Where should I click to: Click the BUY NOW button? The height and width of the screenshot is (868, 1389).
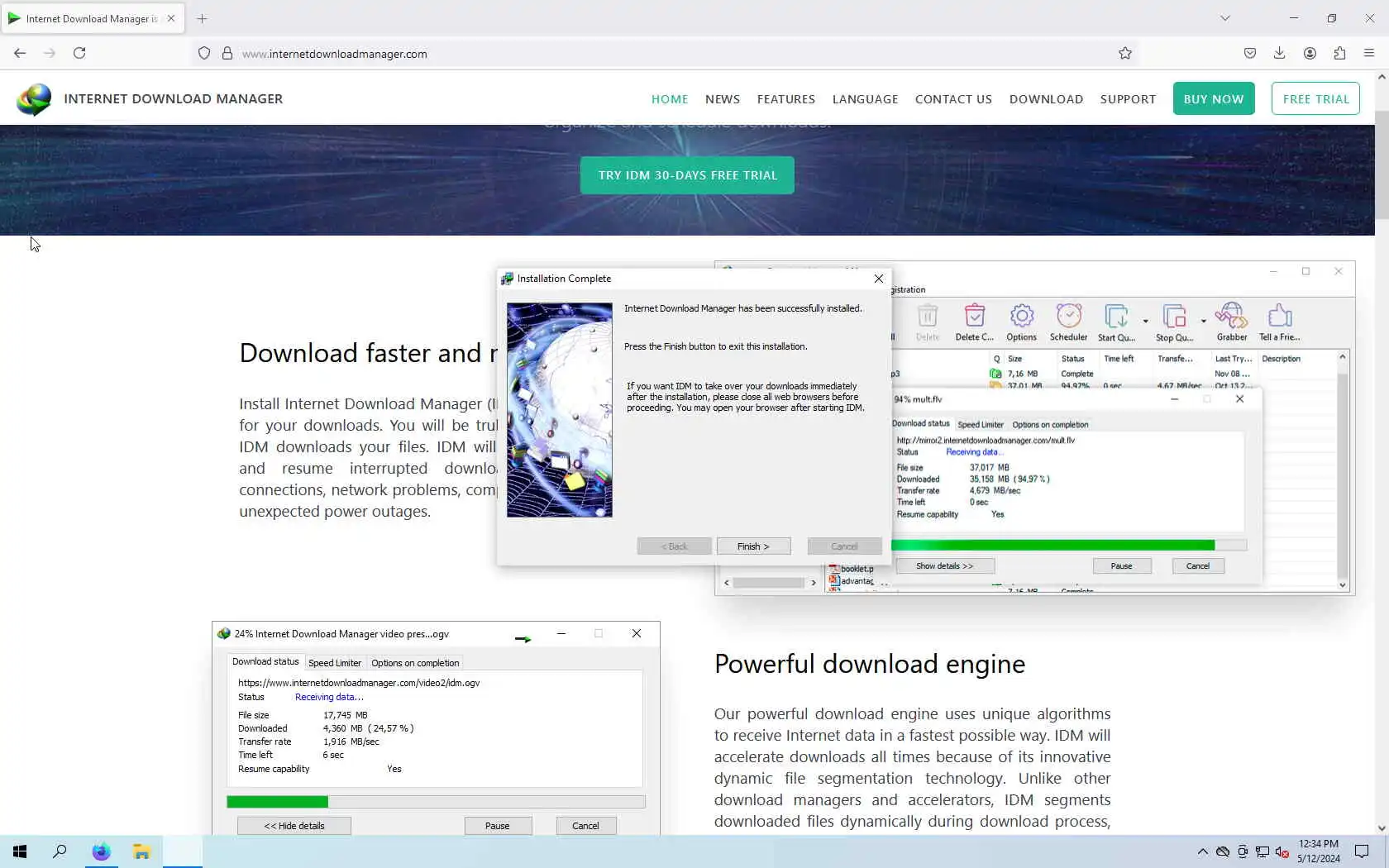point(1214,99)
